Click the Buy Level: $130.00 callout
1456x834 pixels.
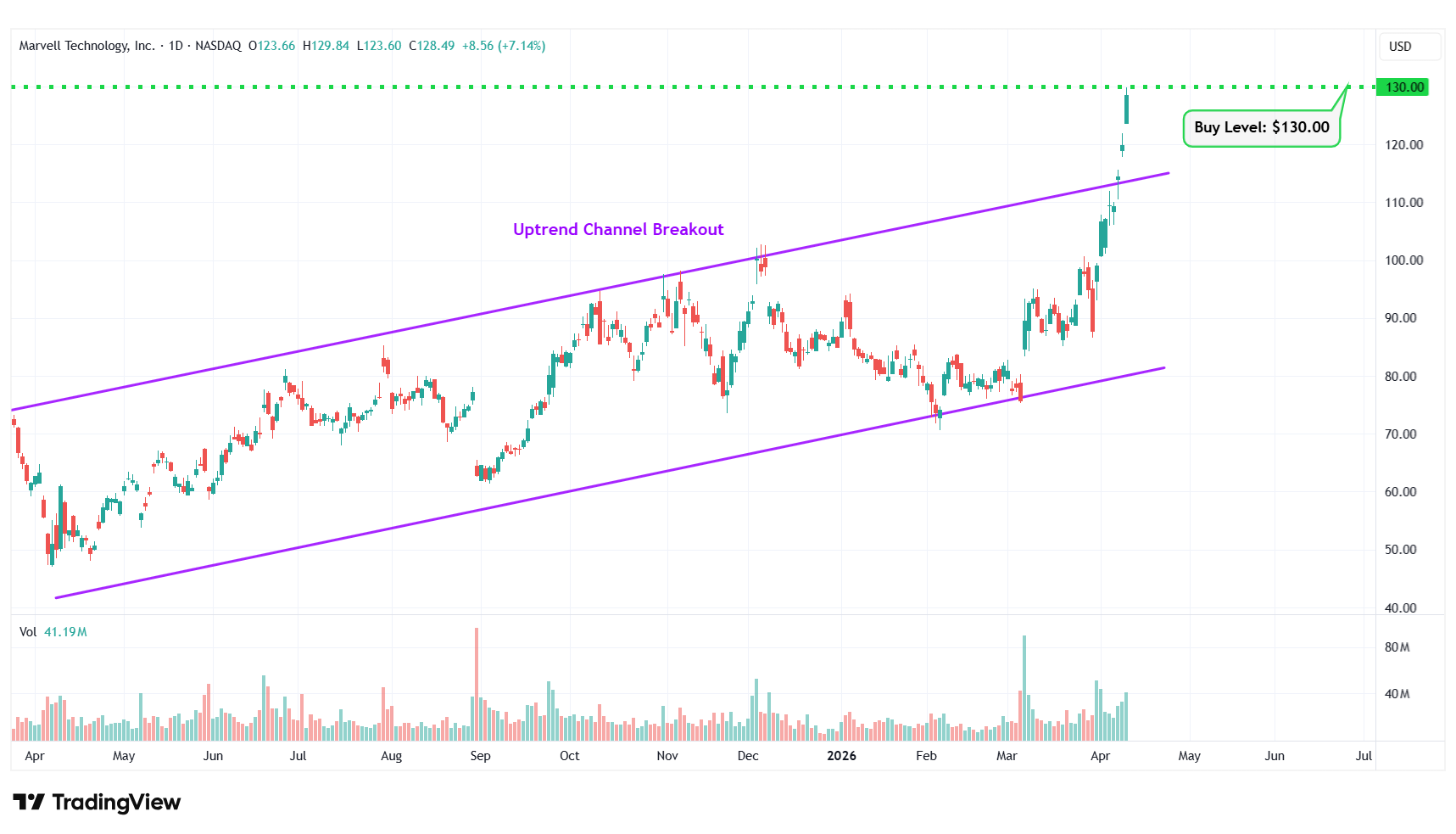click(1261, 128)
